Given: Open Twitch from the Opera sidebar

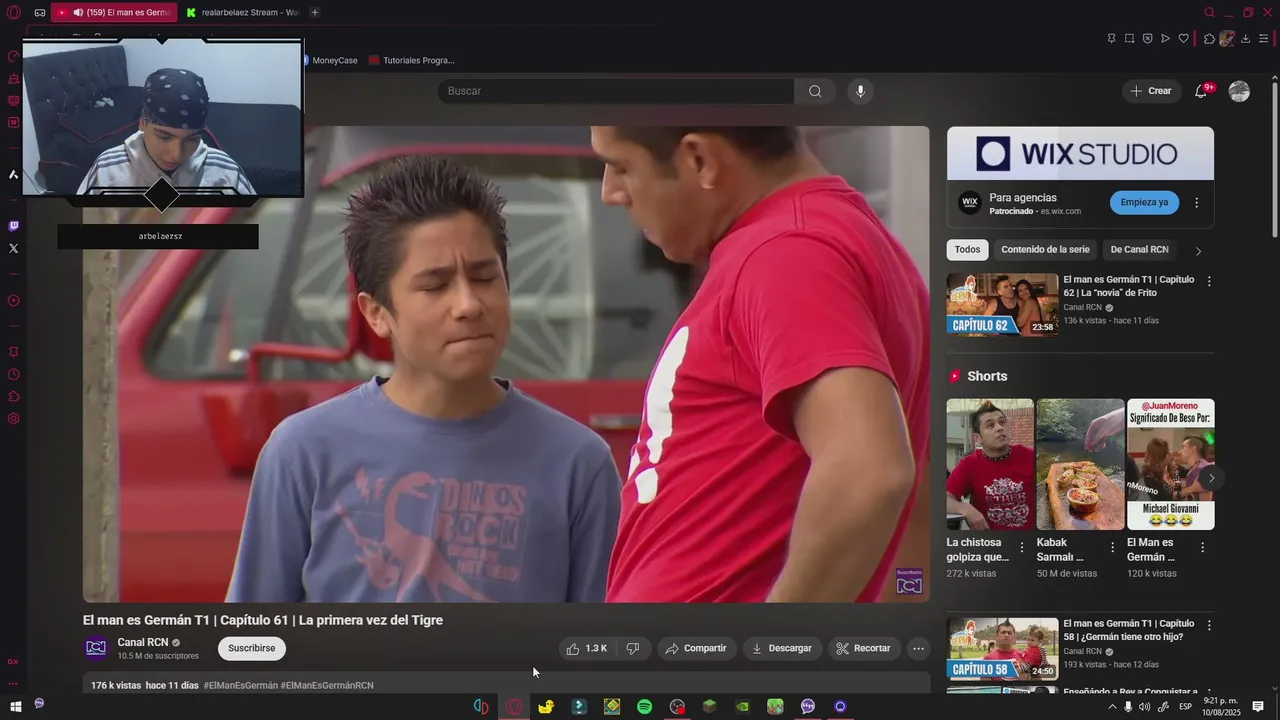Looking at the screenshot, I should tap(13, 226).
